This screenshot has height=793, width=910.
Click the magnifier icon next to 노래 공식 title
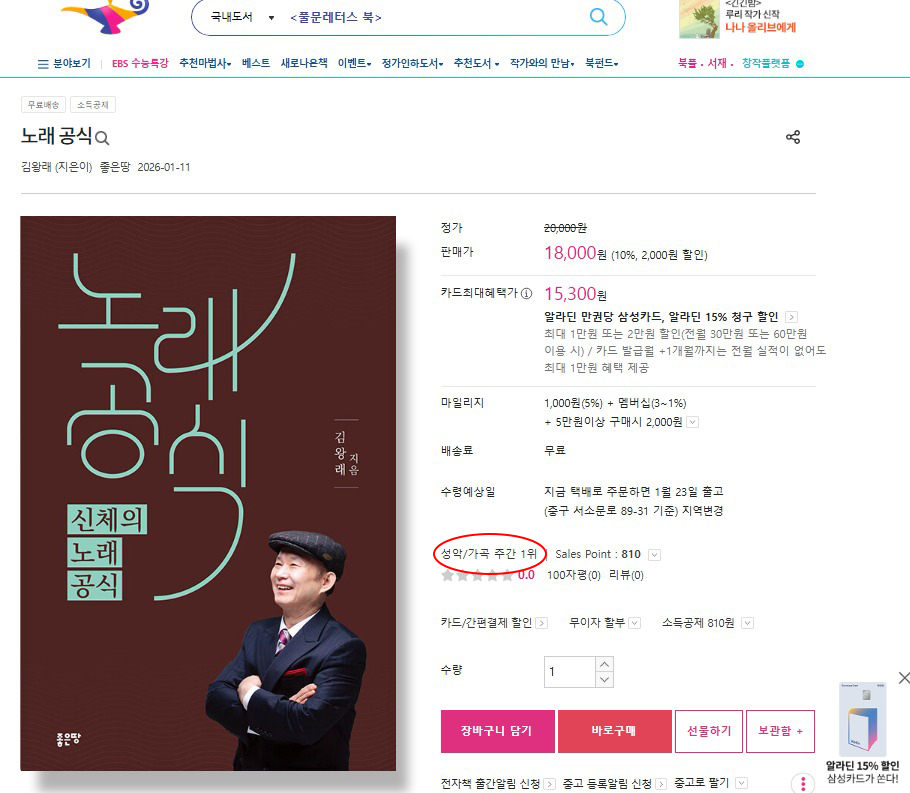pyautogui.click(x=102, y=138)
